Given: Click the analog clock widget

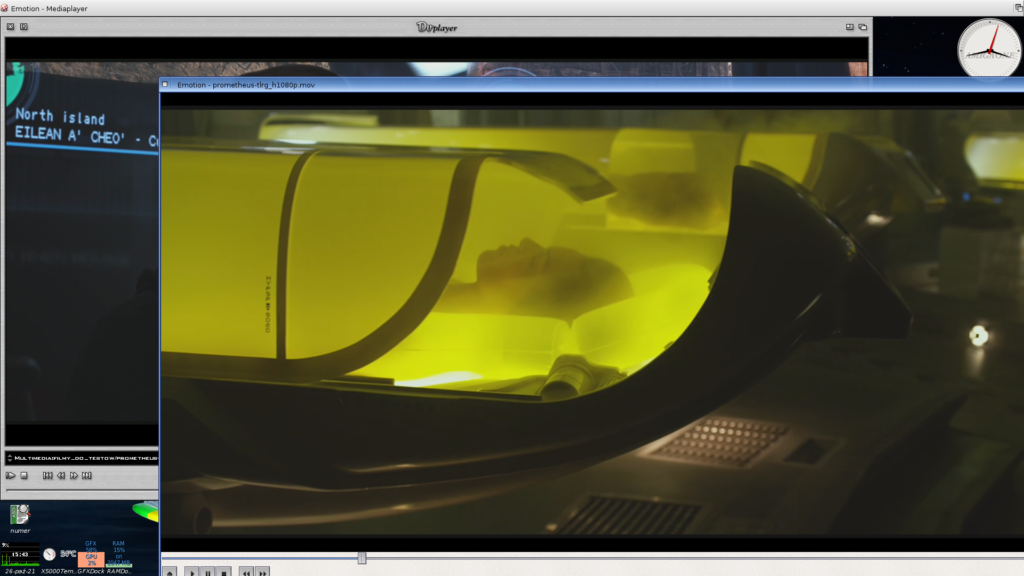Looking at the screenshot, I should pos(989,48).
